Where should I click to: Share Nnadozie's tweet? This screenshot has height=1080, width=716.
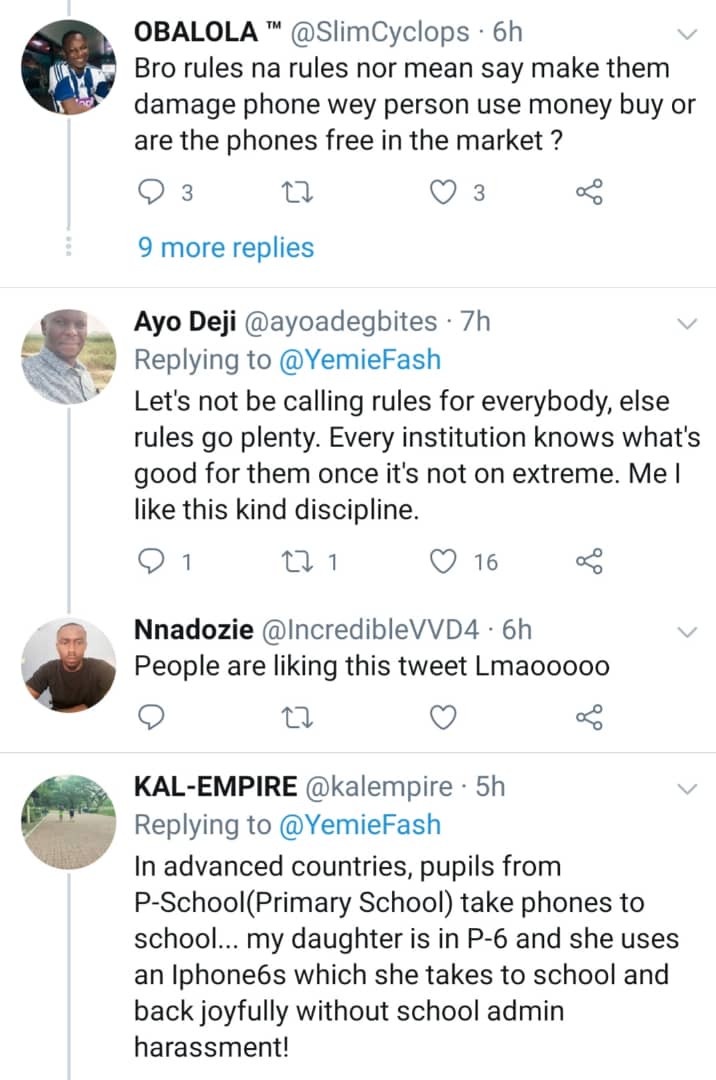(588, 716)
